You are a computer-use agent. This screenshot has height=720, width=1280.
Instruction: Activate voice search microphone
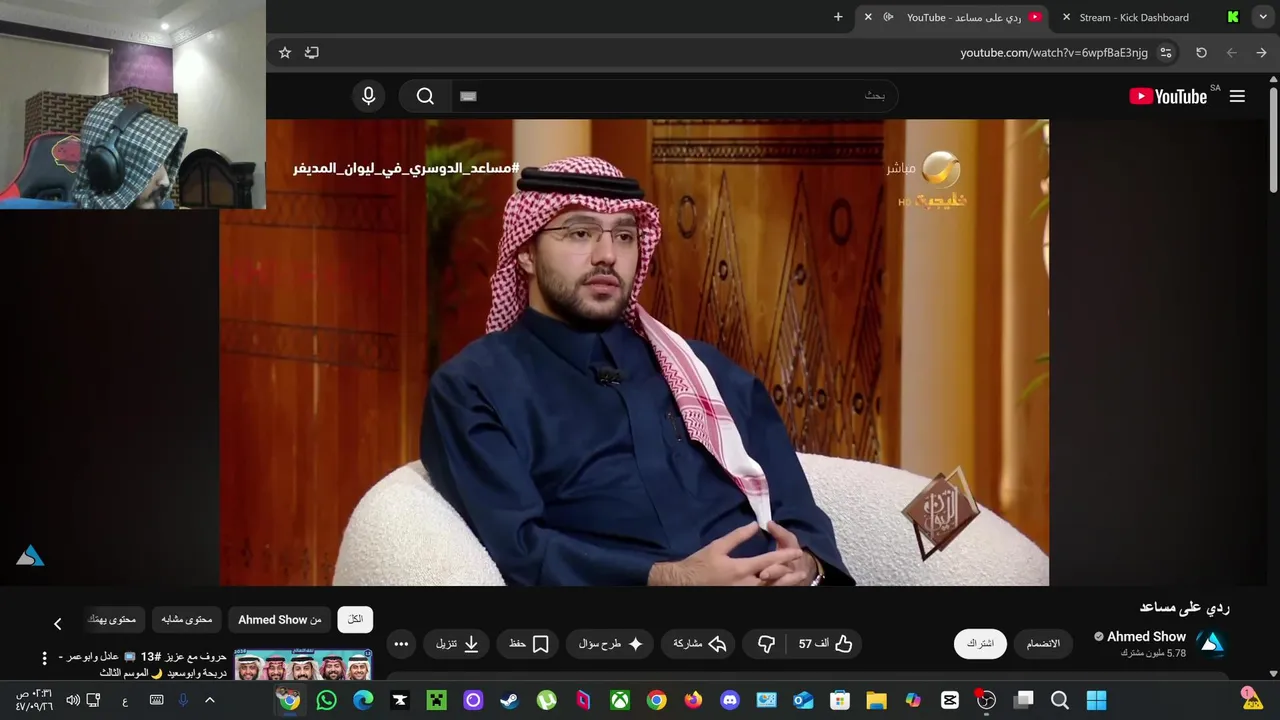click(369, 96)
